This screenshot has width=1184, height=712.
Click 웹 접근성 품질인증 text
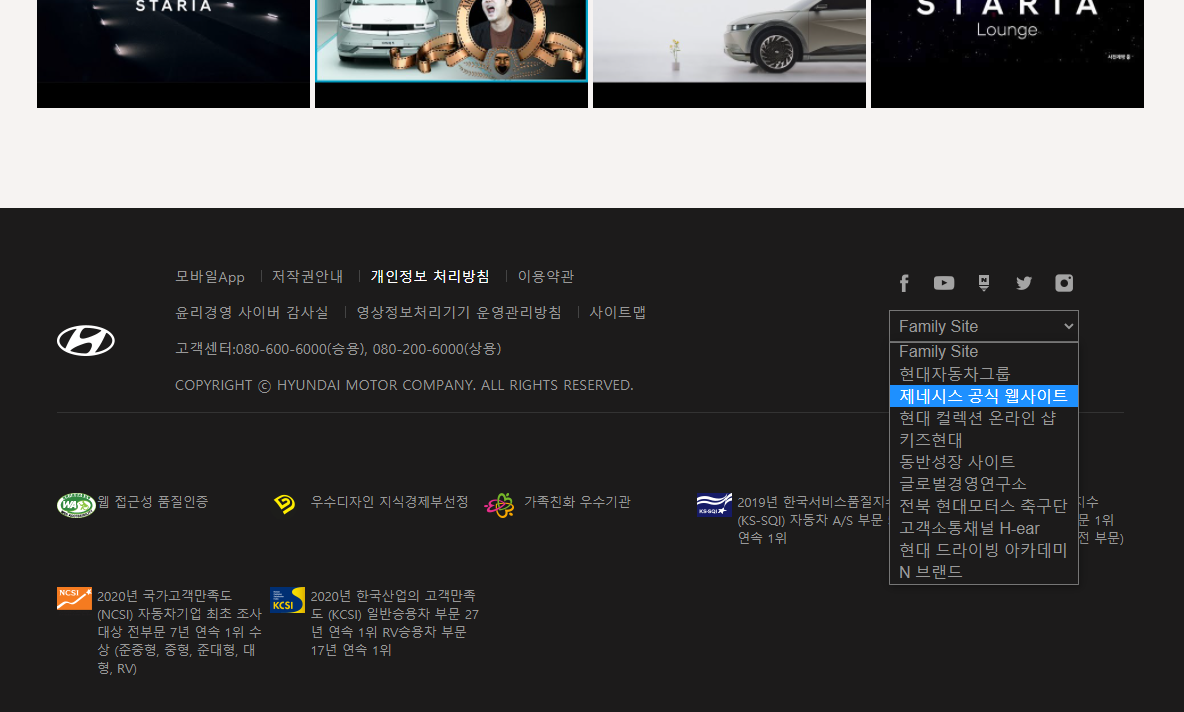153,502
